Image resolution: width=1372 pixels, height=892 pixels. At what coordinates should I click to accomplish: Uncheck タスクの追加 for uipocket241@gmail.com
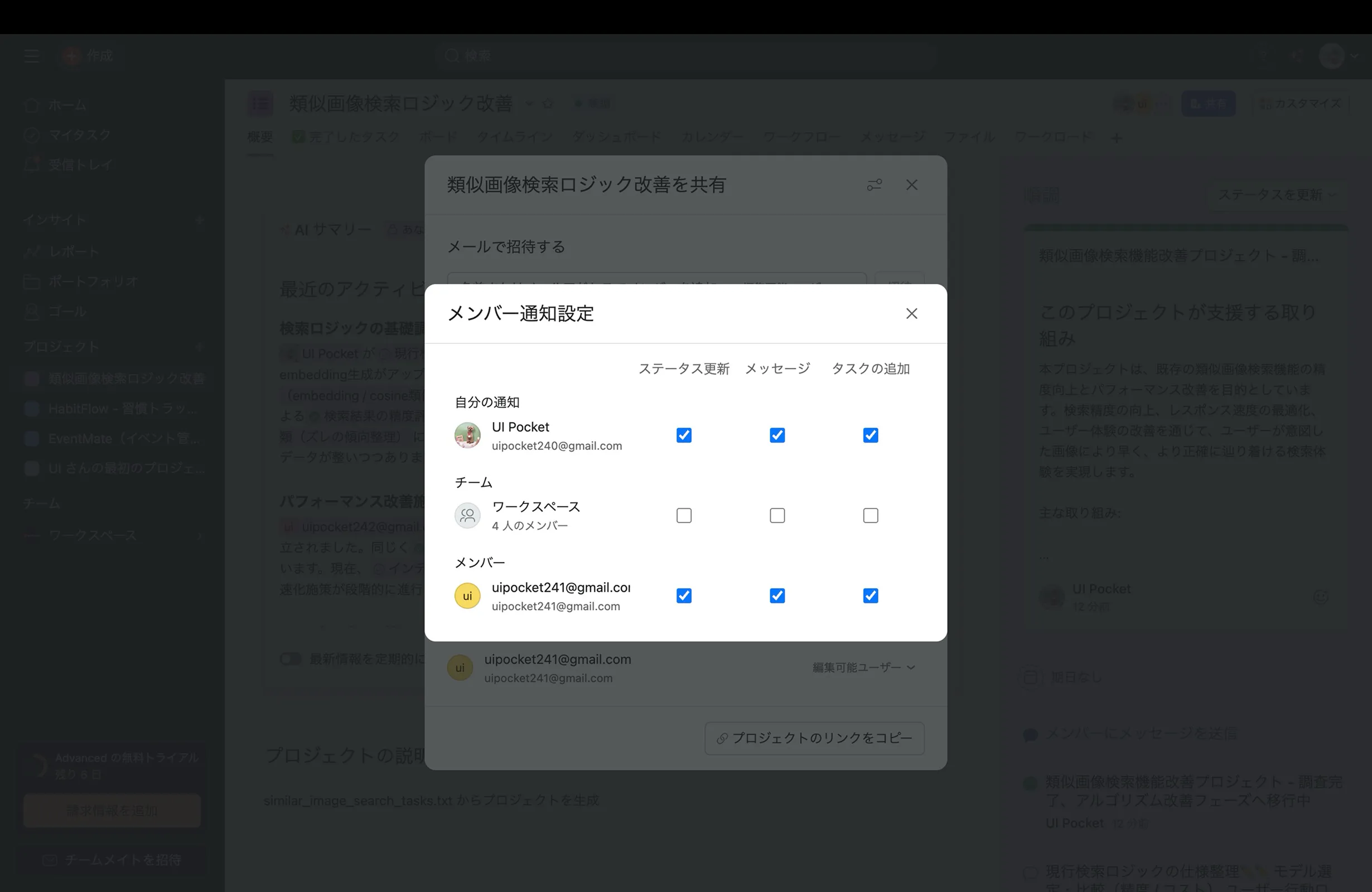[871, 595]
